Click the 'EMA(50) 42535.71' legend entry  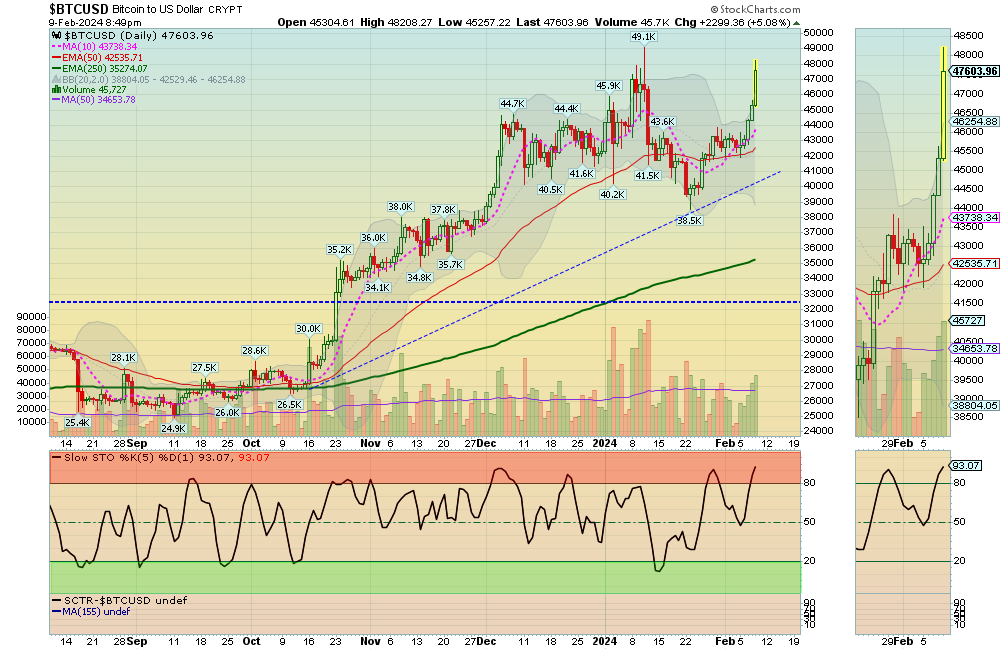(101, 58)
